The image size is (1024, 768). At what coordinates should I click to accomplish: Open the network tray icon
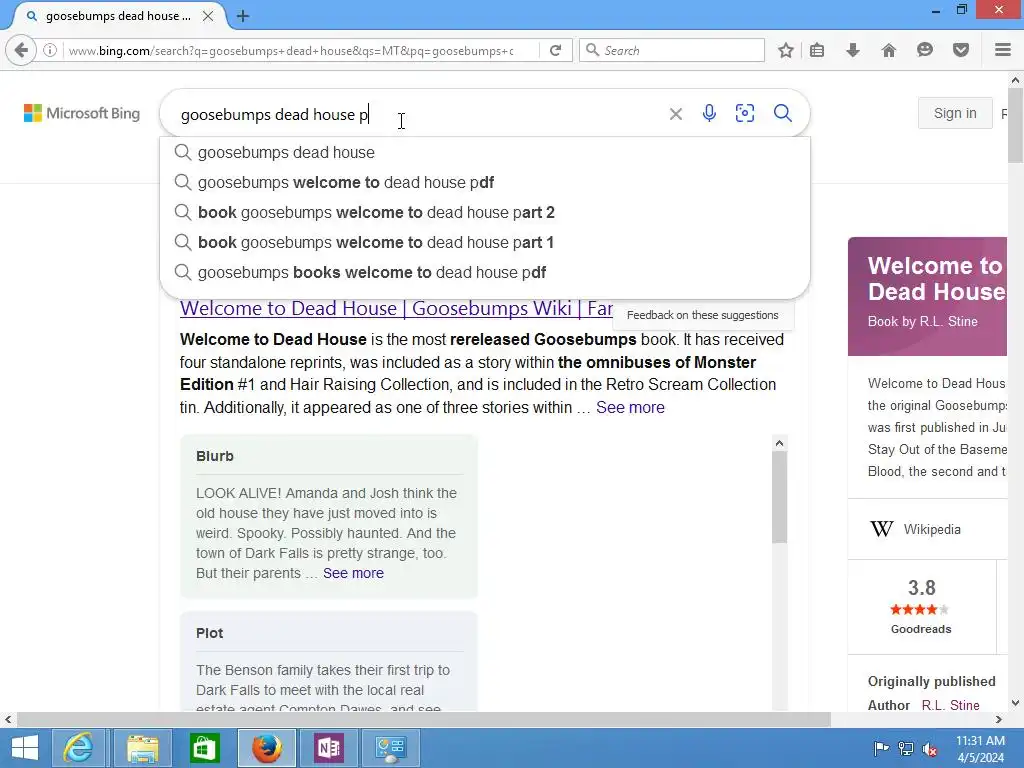click(906, 749)
